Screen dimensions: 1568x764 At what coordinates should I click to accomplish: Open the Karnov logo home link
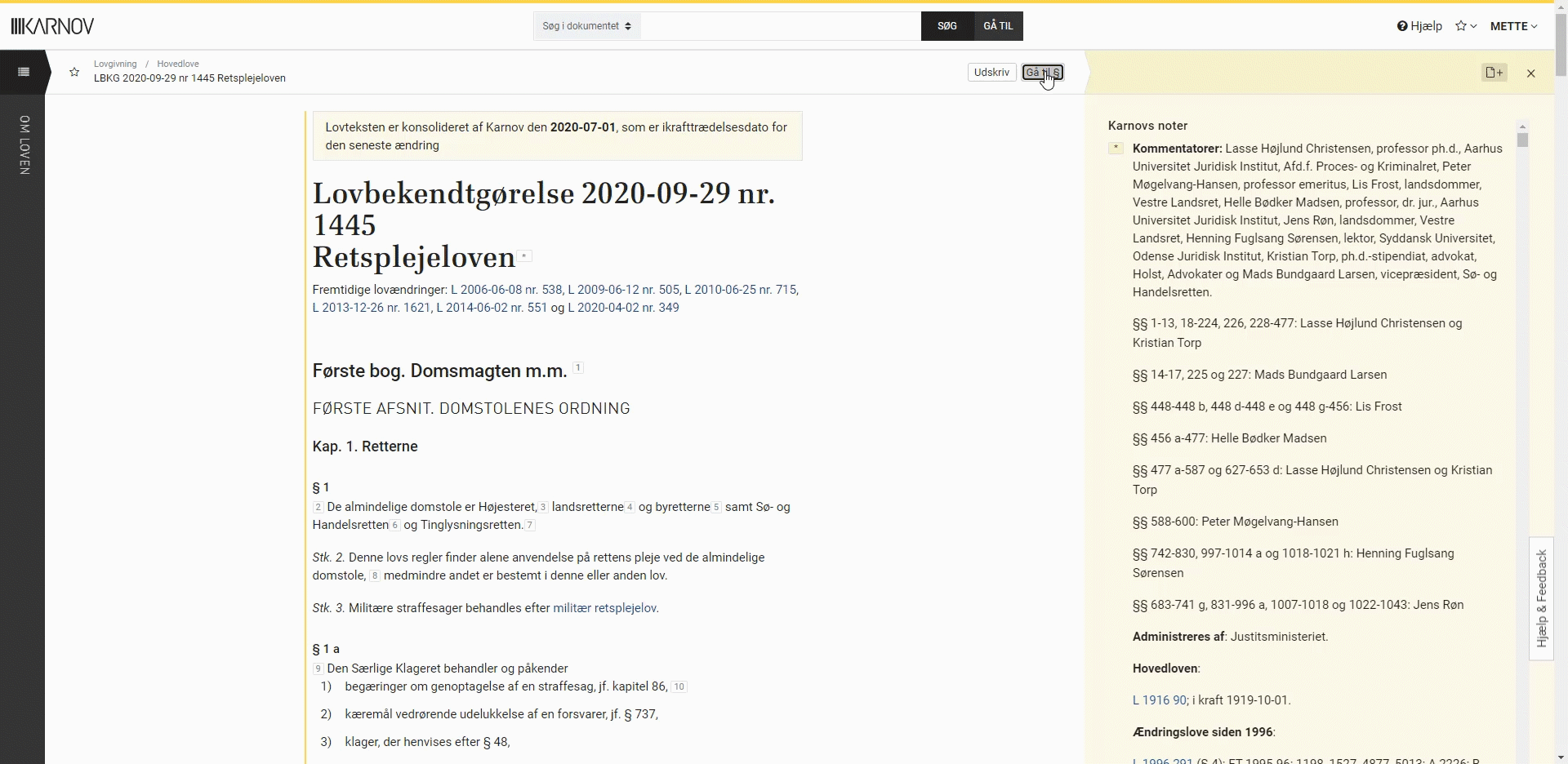tap(53, 26)
